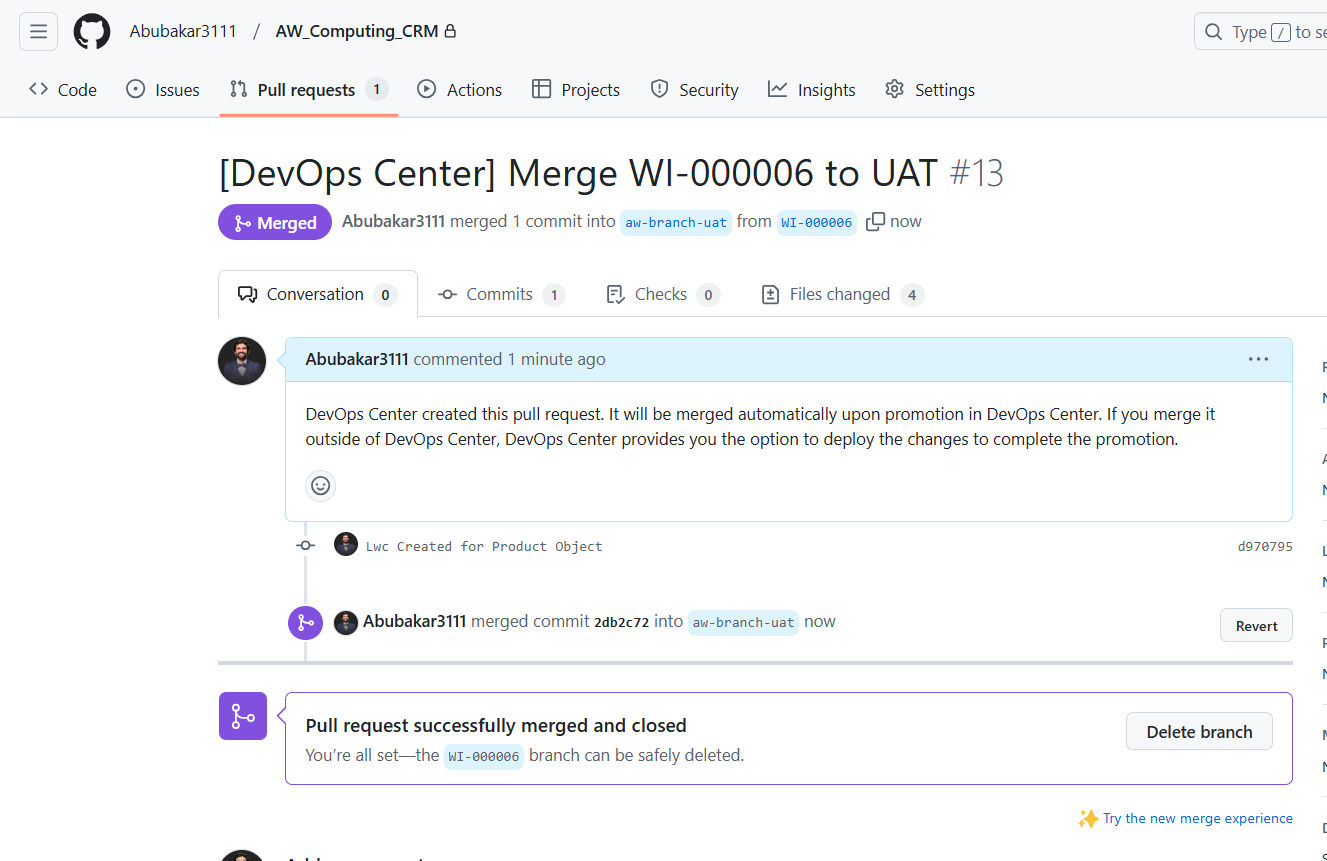The height and width of the screenshot is (861, 1327).
Task: Open the AW_Computing_CRM repository link
Action: click(357, 31)
